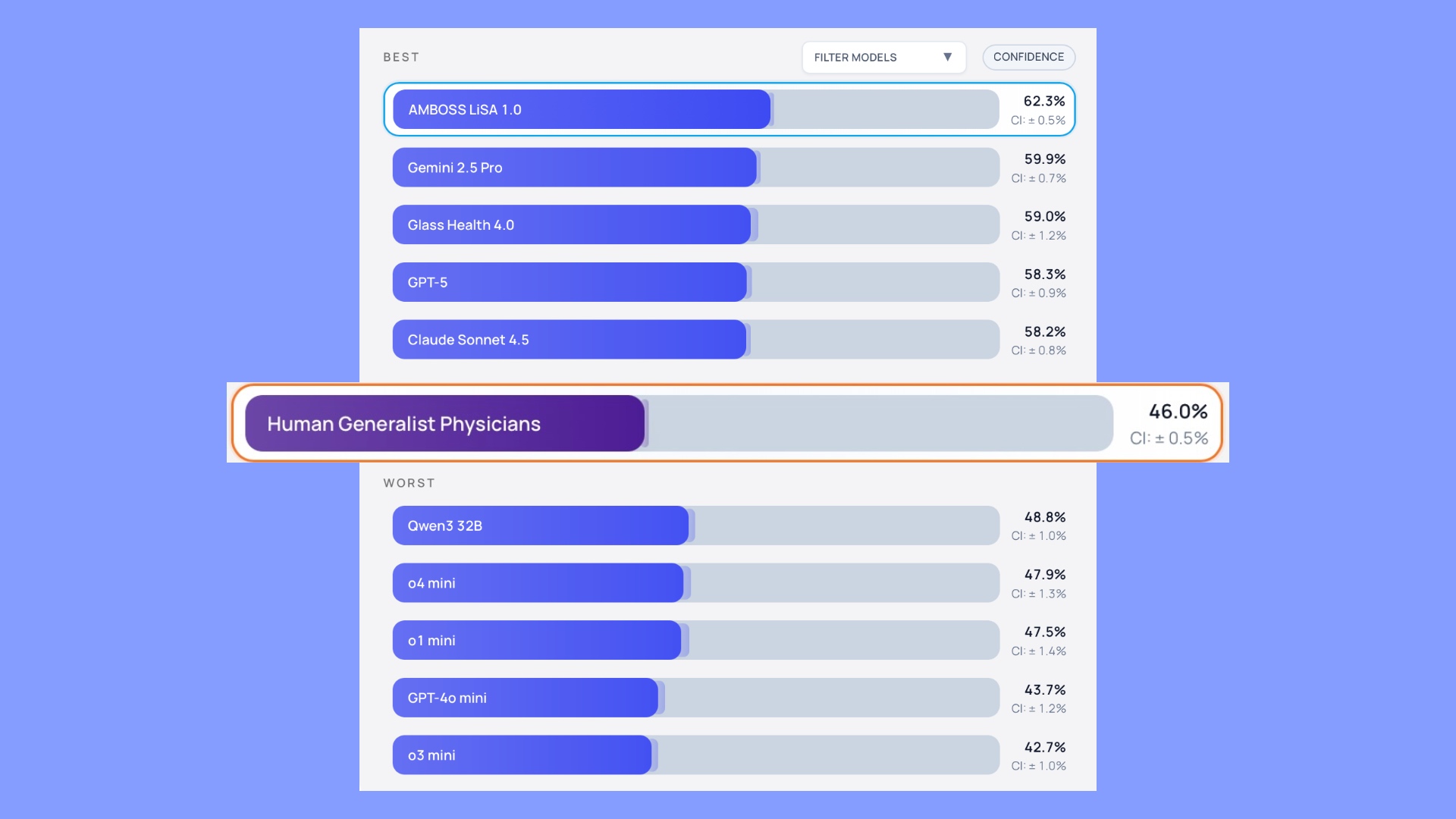Screen dimensions: 1456x819
Task: Select the o1 mini bar
Action: (536, 641)
